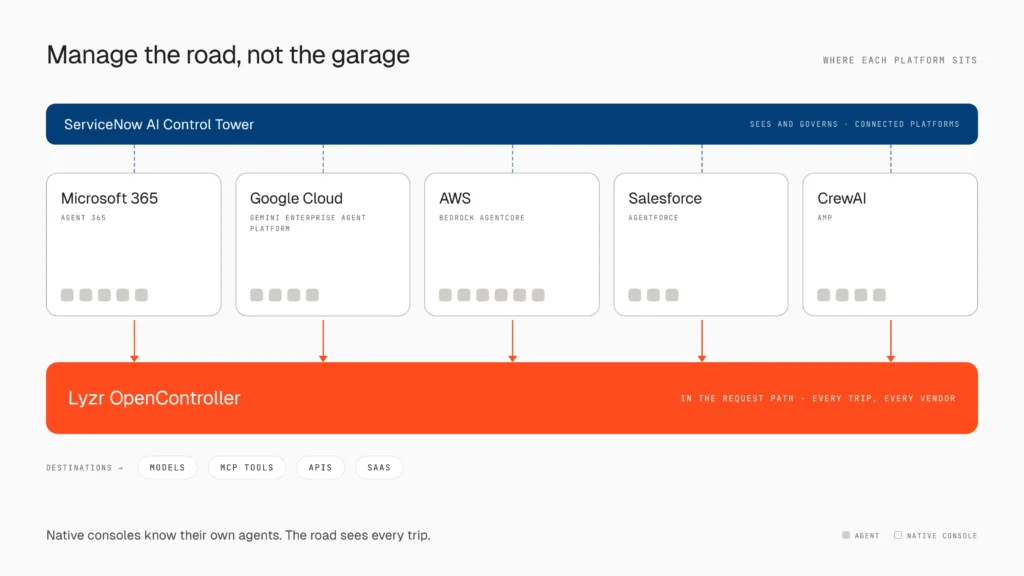The height and width of the screenshot is (576, 1024).
Task: Select the Google Cloud platform card
Action: [323, 244]
